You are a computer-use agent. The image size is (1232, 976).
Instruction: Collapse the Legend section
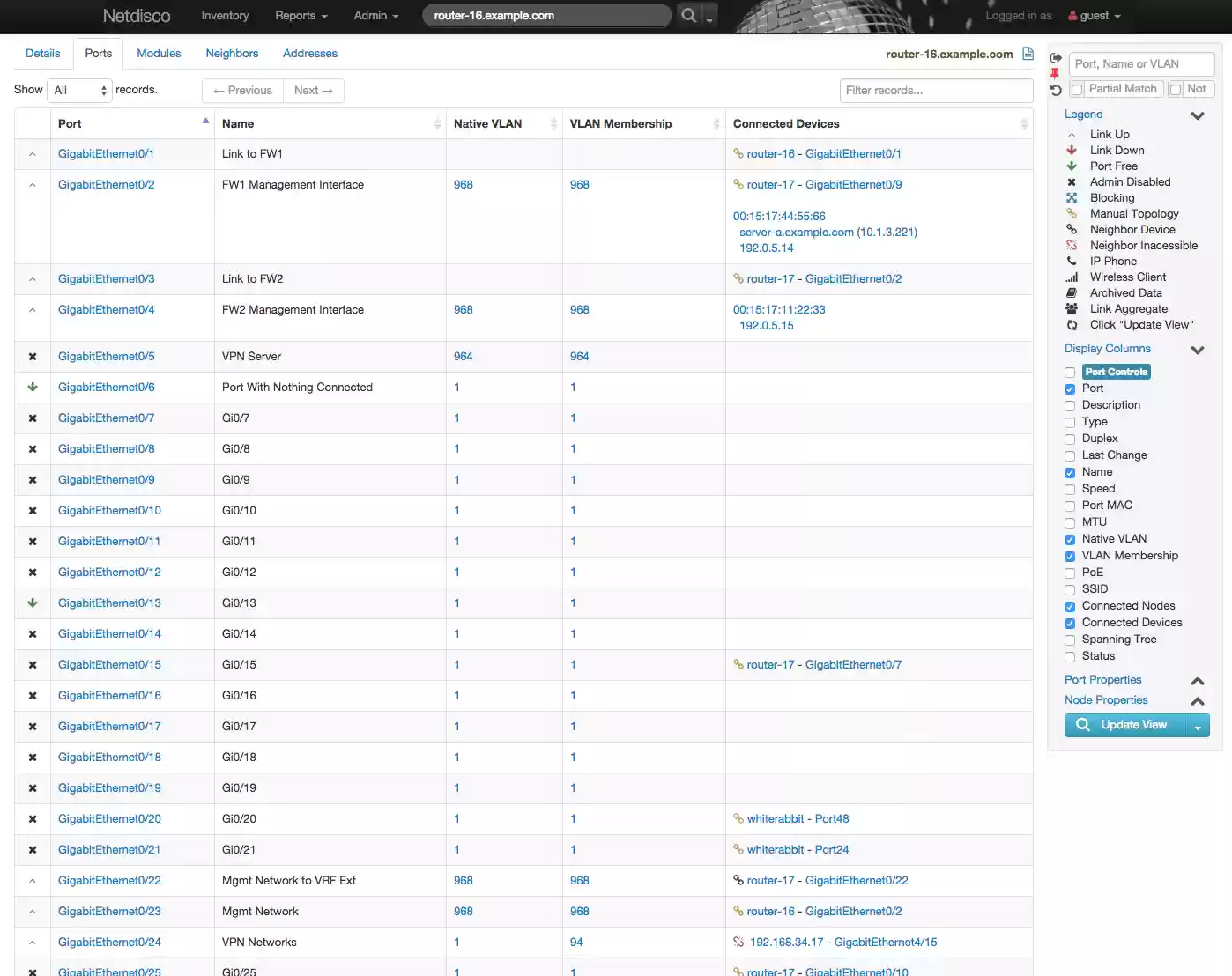(x=1197, y=115)
